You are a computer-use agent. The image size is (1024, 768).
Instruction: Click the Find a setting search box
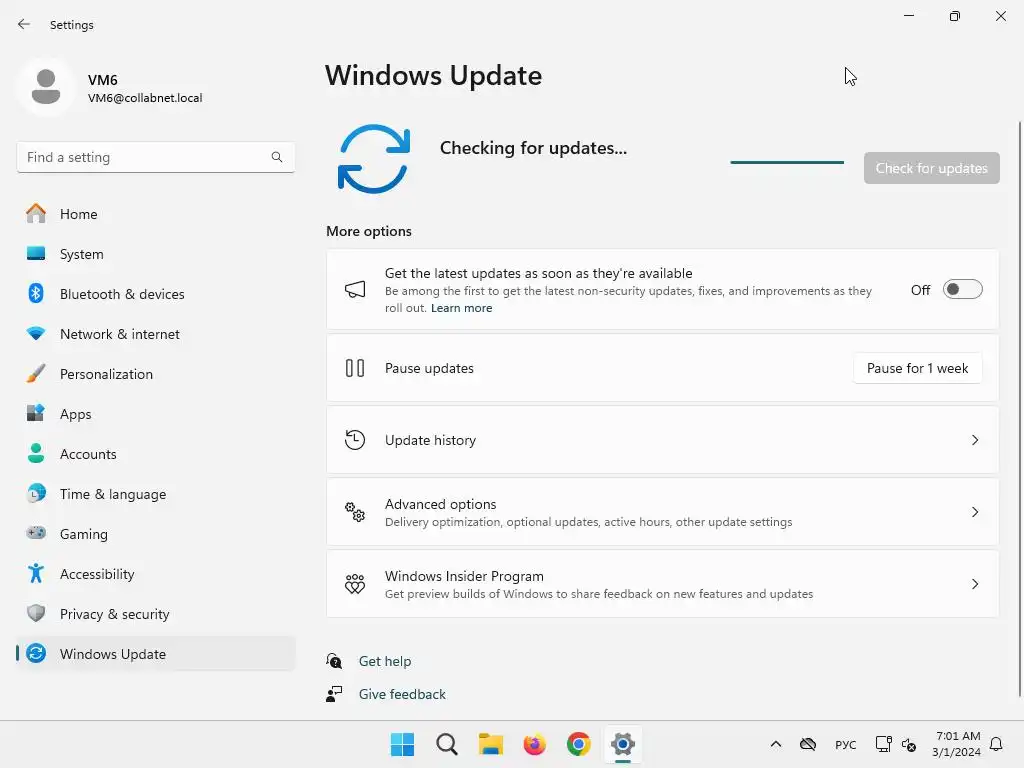tap(155, 157)
